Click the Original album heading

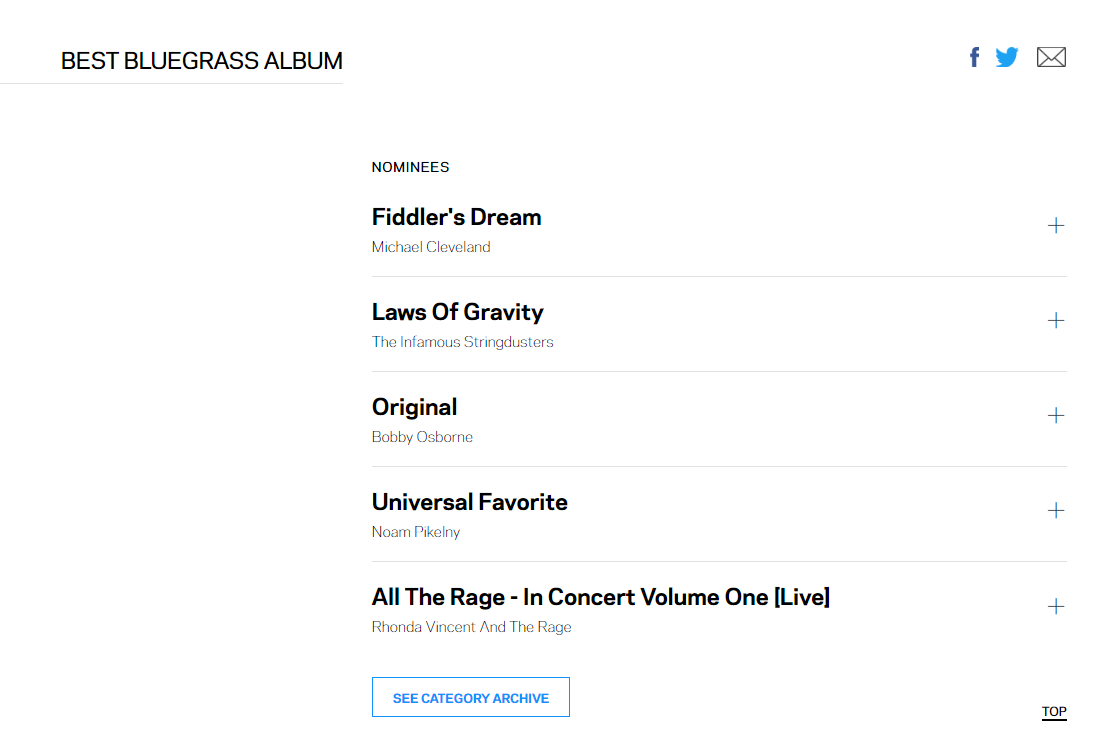click(x=414, y=407)
